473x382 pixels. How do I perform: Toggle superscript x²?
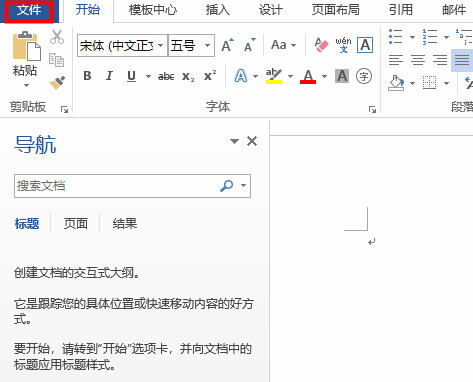coord(210,76)
